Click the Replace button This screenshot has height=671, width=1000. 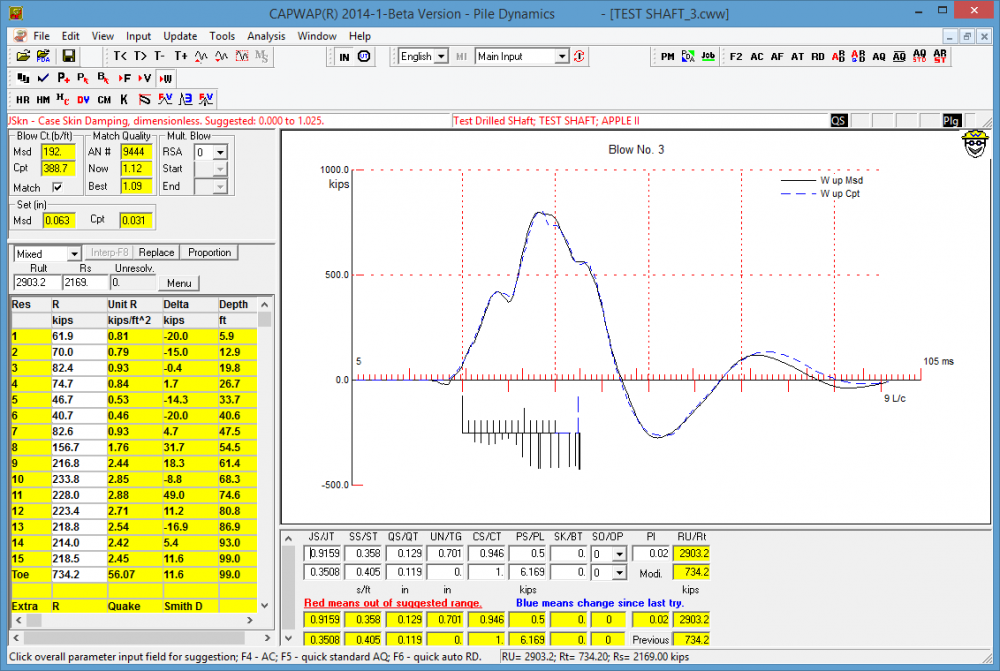(156, 253)
